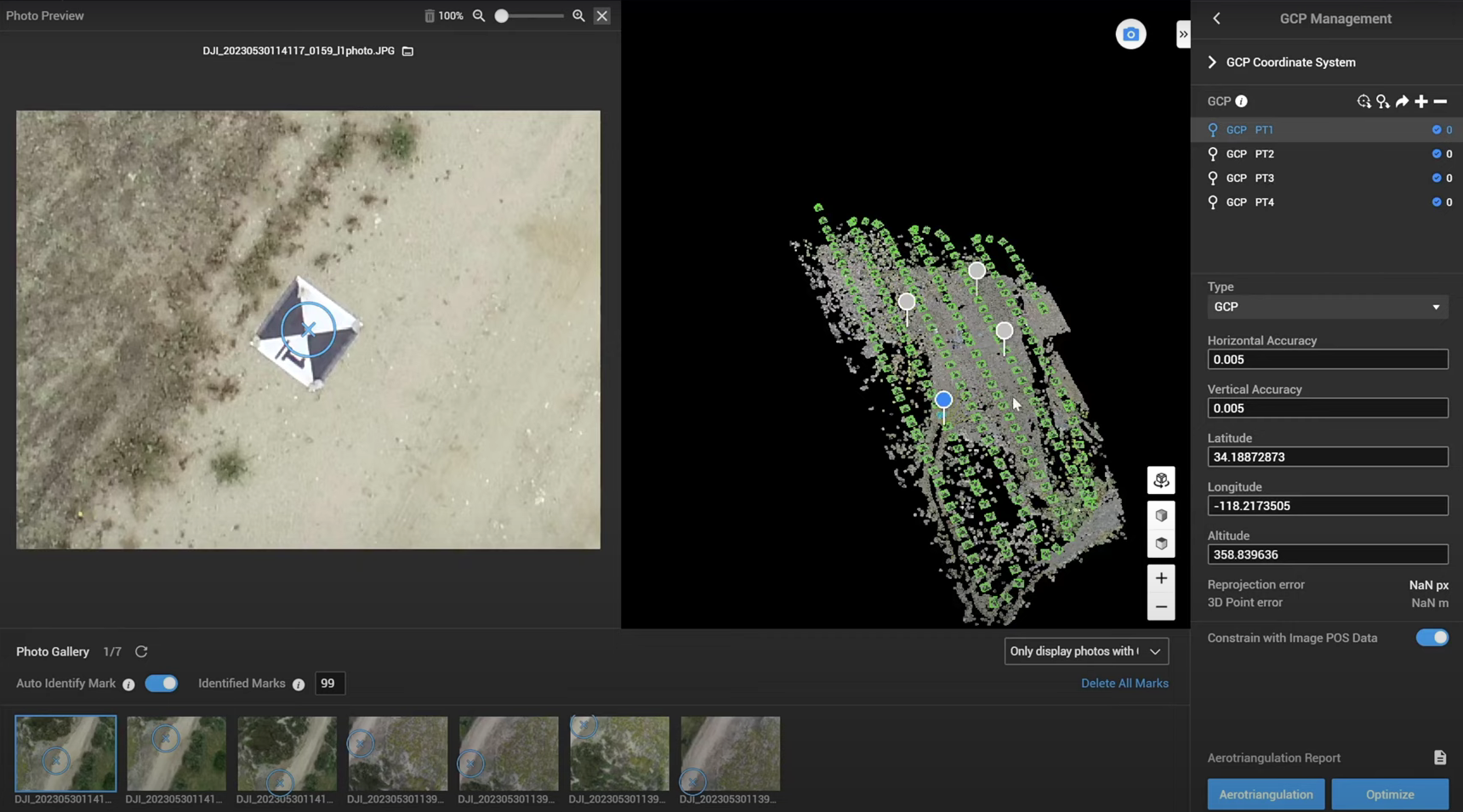The image size is (1463, 812).
Task: Zoom out the 3D view with minus button
Action: [1161, 607]
